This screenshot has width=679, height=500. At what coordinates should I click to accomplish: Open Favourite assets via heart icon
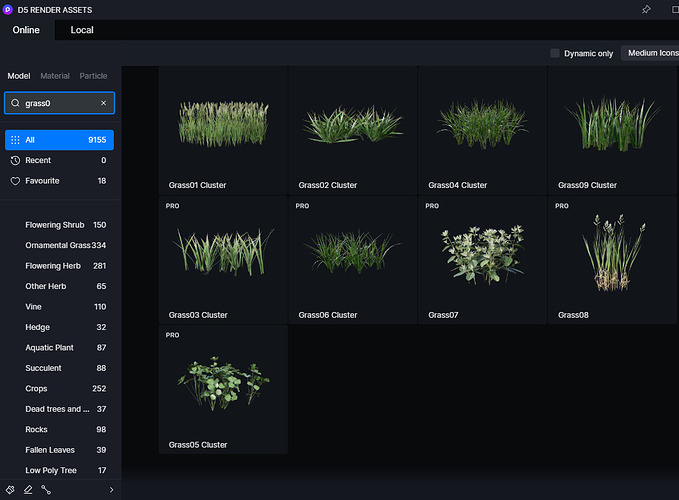pyautogui.click(x=15, y=181)
